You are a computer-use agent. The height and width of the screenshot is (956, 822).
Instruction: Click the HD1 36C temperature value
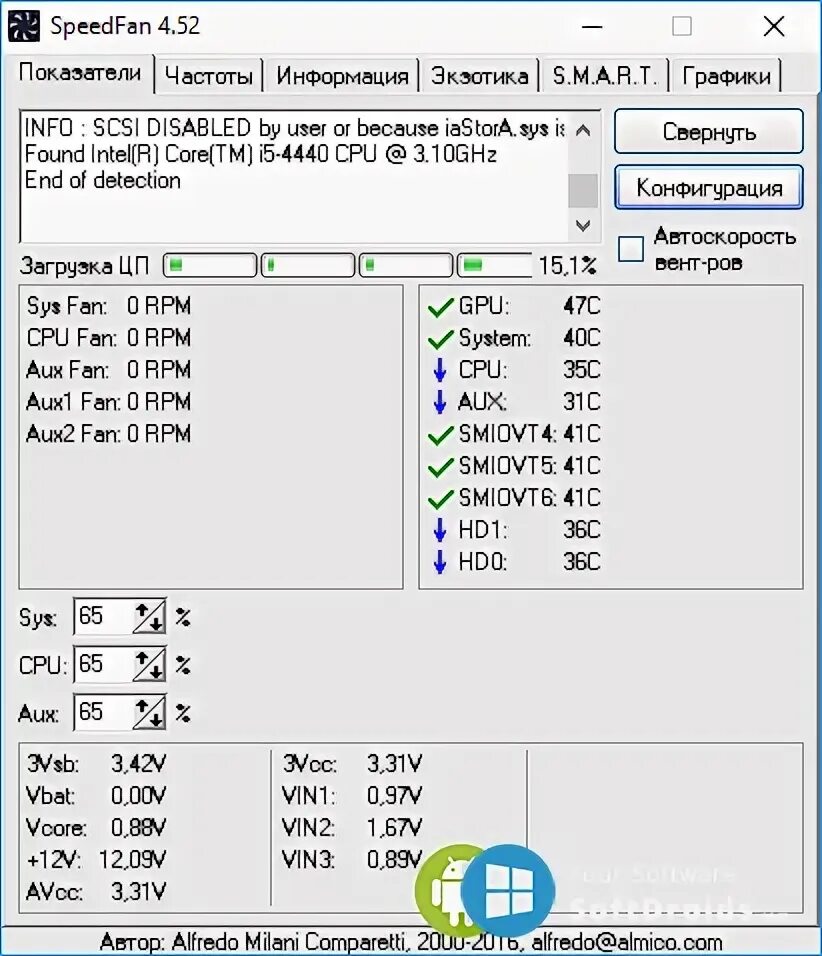click(582, 530)
